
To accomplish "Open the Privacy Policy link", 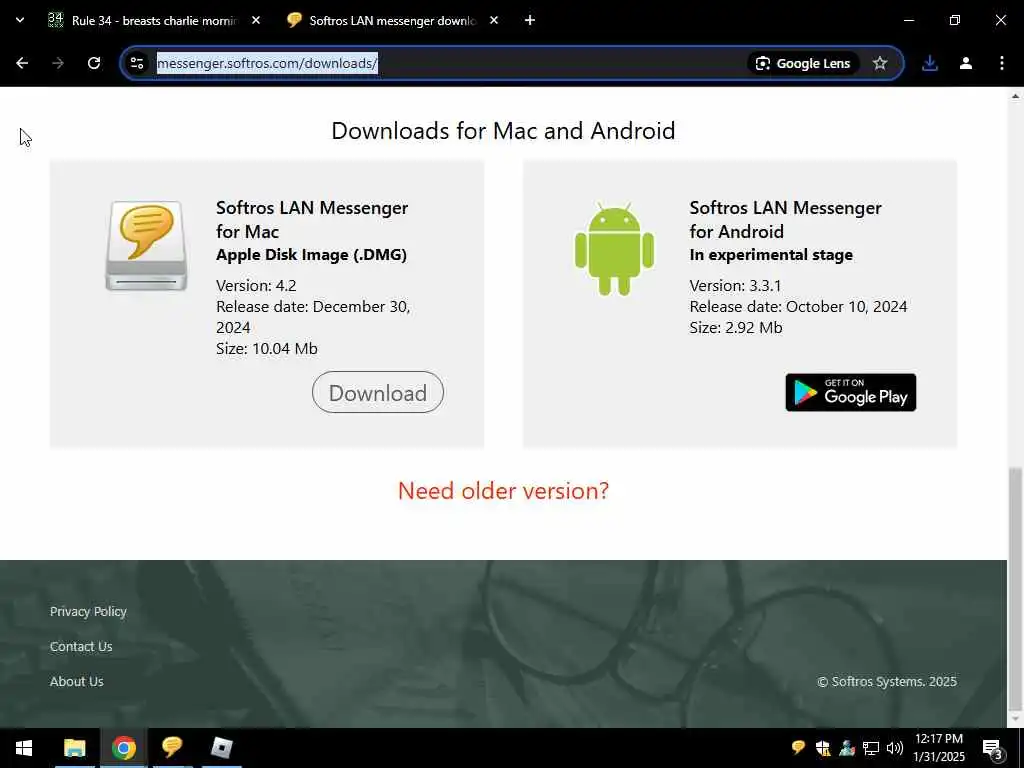I will point(88,611).
